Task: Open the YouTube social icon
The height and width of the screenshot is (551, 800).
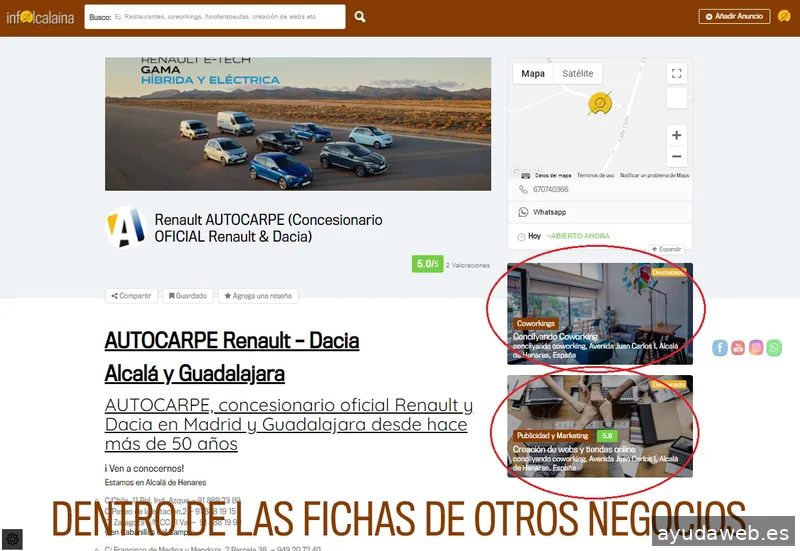Action: click(x=738, y=348)
